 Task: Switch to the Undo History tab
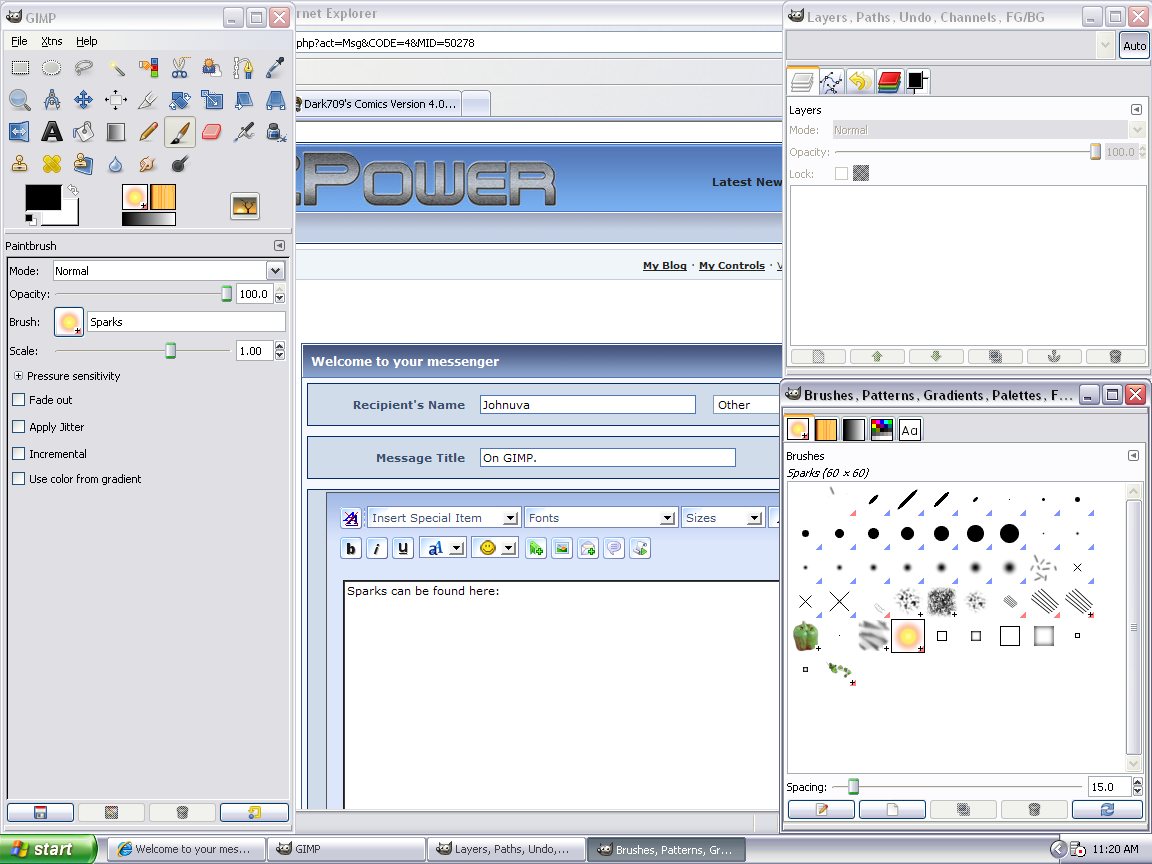860,82
